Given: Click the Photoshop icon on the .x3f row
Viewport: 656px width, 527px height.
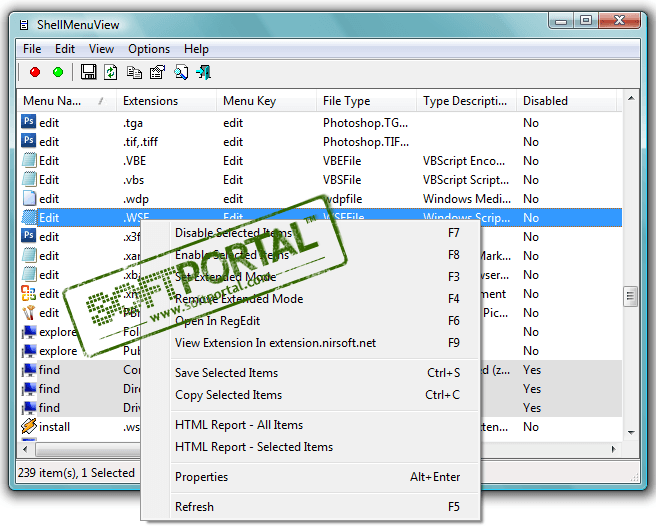Looking at the screenshot, I should point(28,236).
